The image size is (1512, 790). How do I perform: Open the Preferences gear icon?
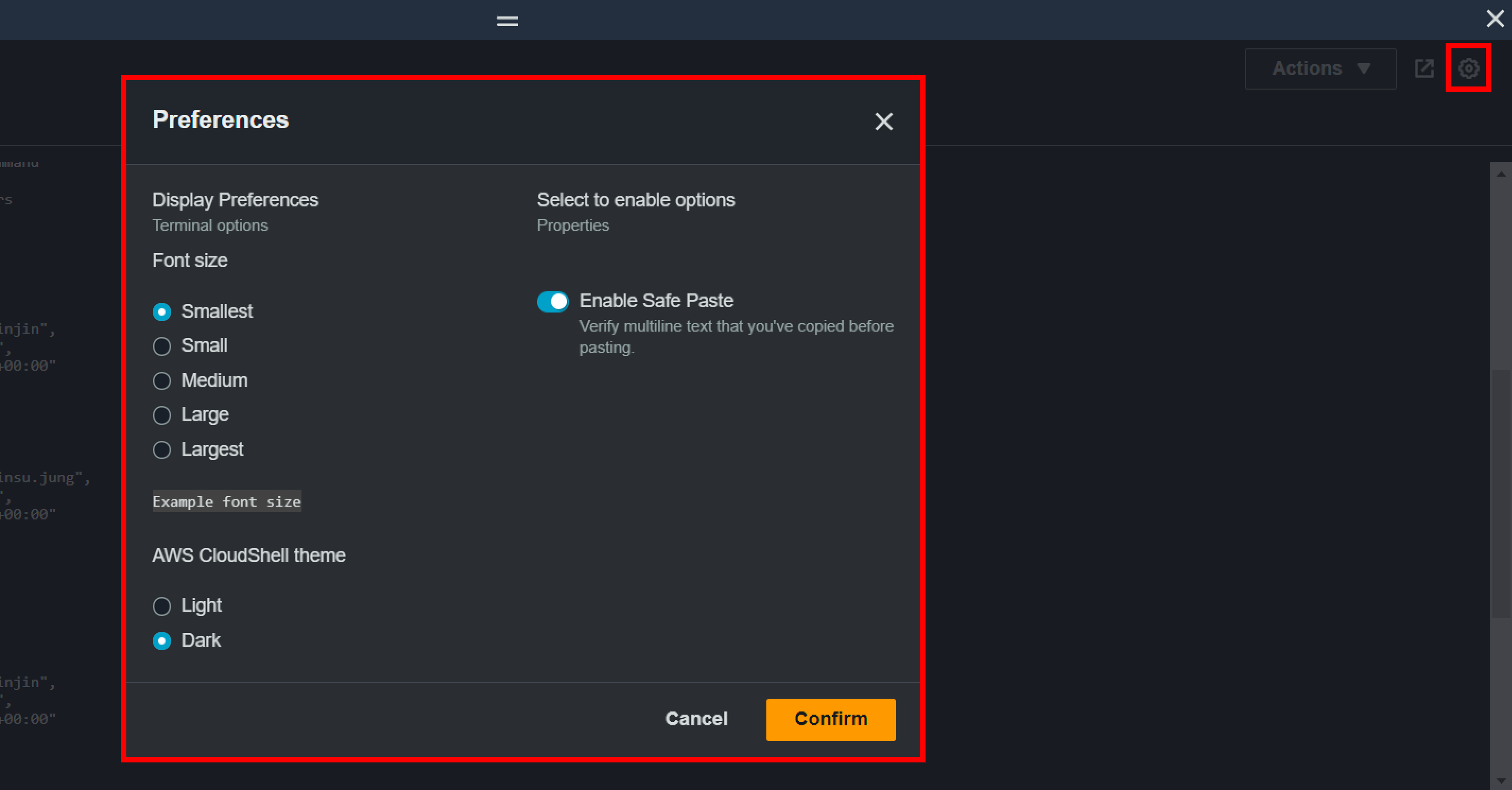pos(1468,68)
